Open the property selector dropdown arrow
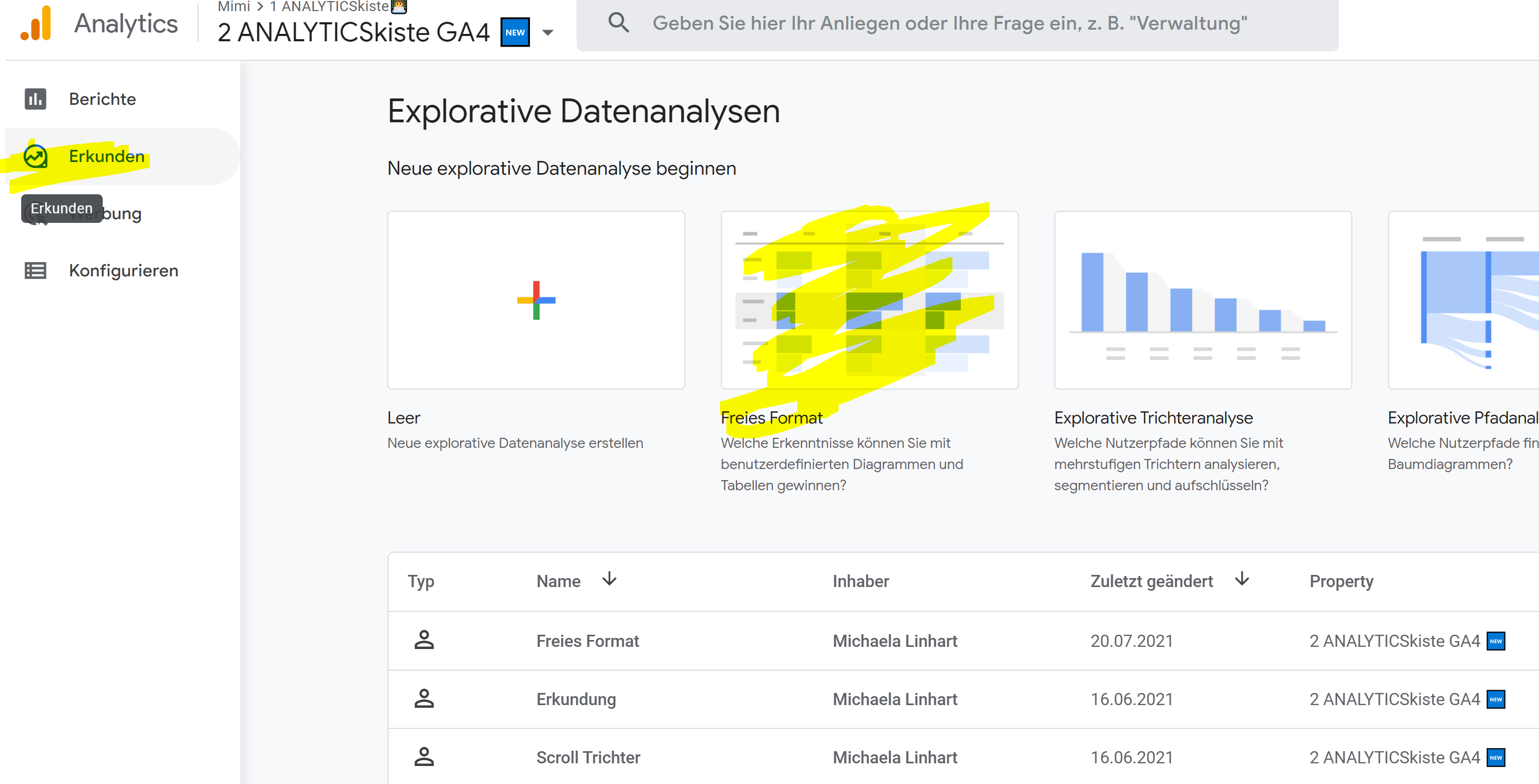 pos(547,33)
